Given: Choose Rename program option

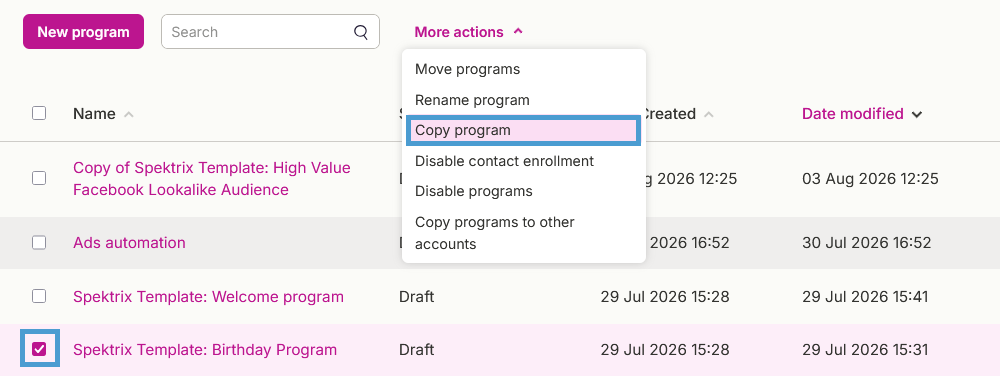Looking at the screenshot, I should pyautogui.click(x=523, y=100).
